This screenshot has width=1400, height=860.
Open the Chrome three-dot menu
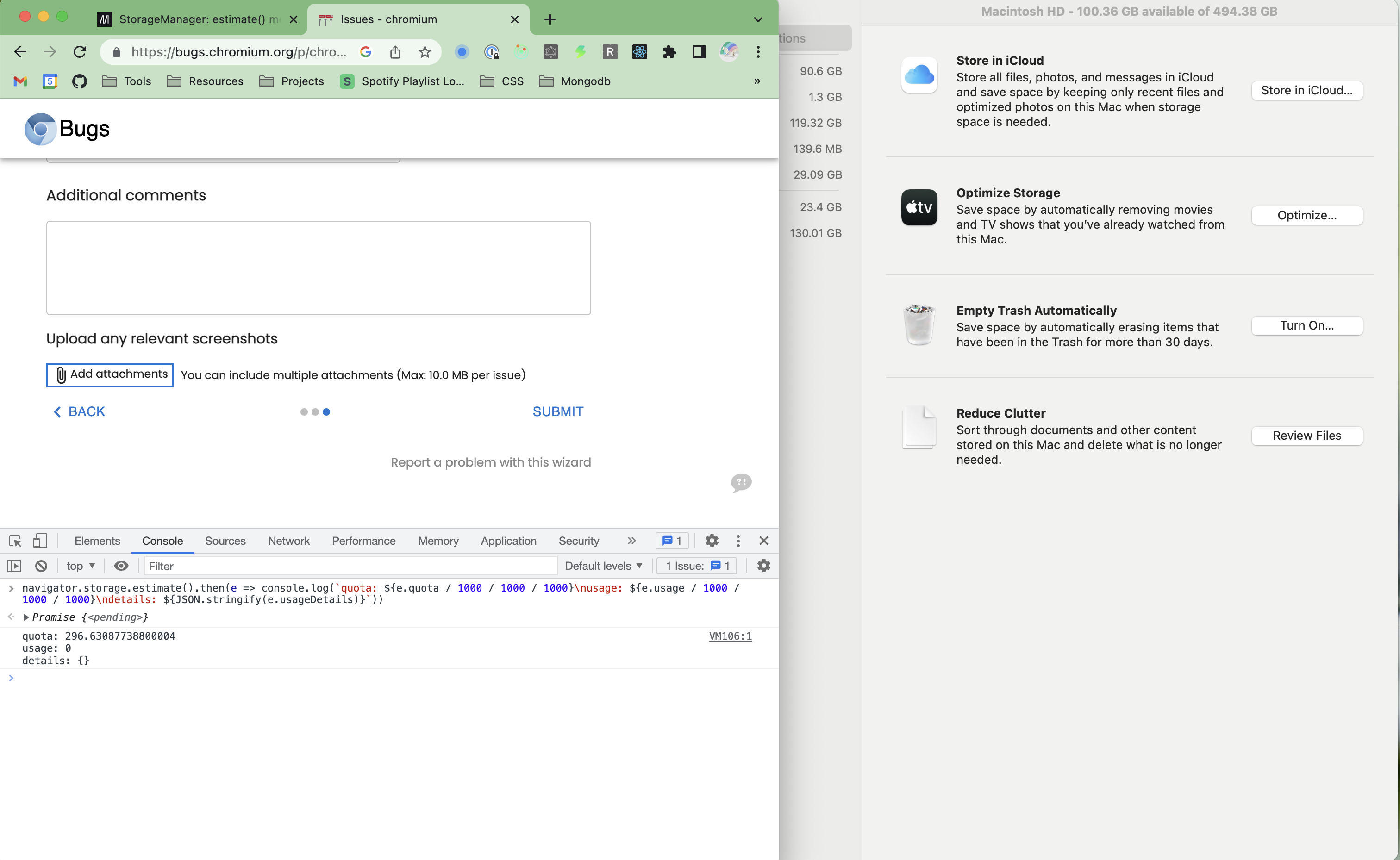click(758, 52)
